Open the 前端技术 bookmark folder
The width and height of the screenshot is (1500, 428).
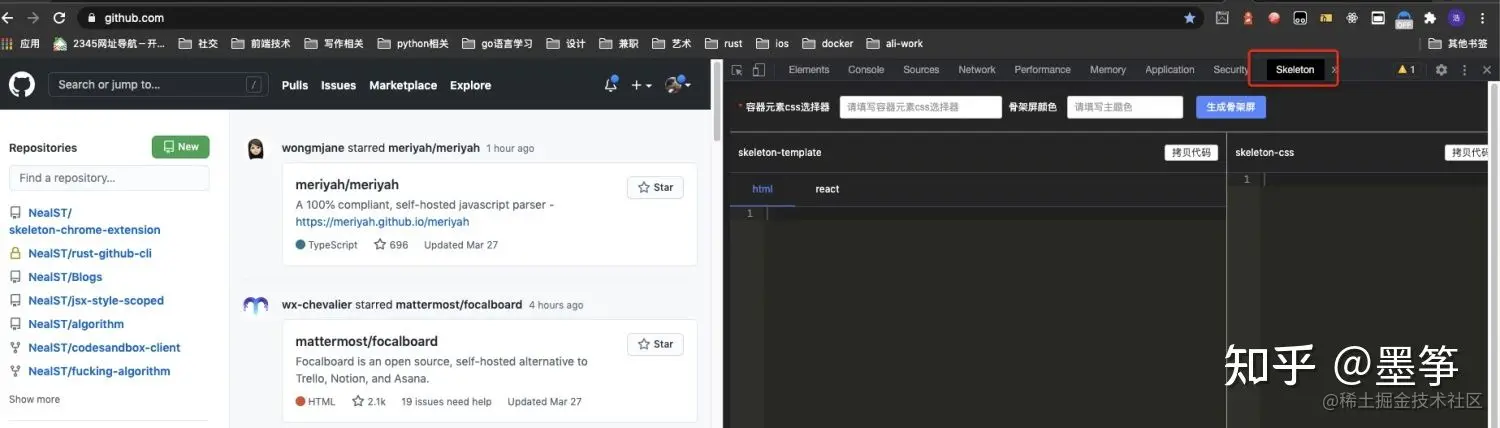[x=260, y=44]
